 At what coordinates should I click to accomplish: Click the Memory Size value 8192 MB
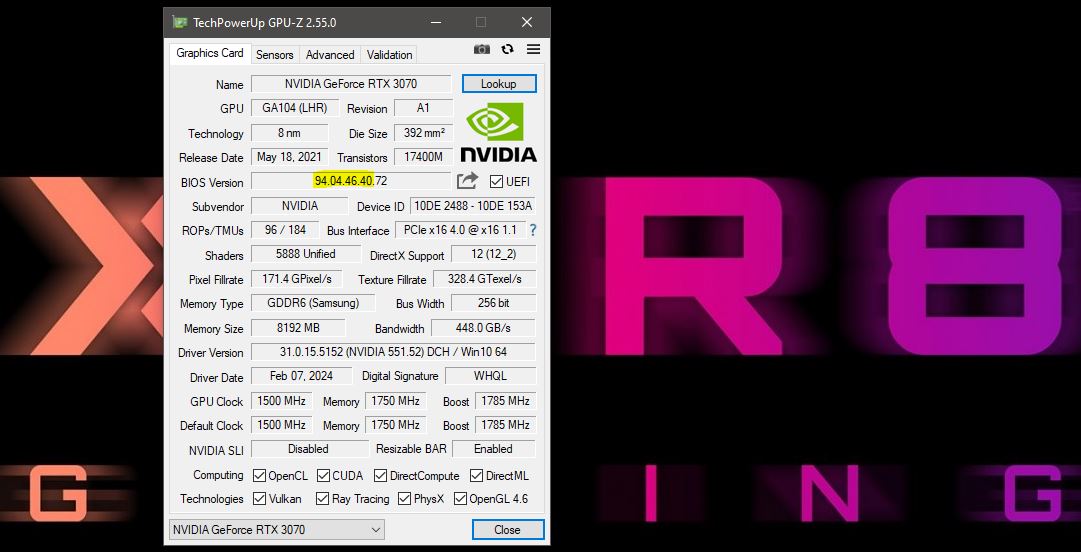coord(298,328)
